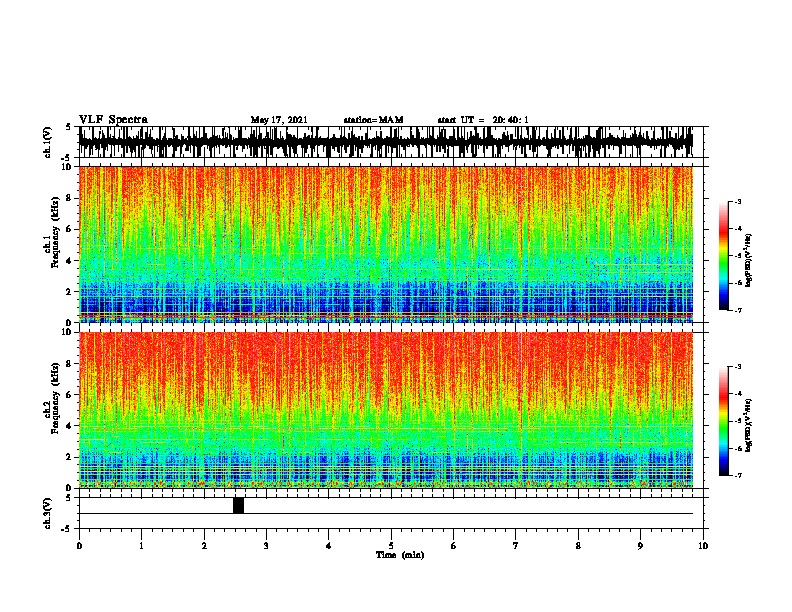The width and height of the screenshot is (792, 612).
Task: Click time axis tick label "8"
Action: point(578,546)
